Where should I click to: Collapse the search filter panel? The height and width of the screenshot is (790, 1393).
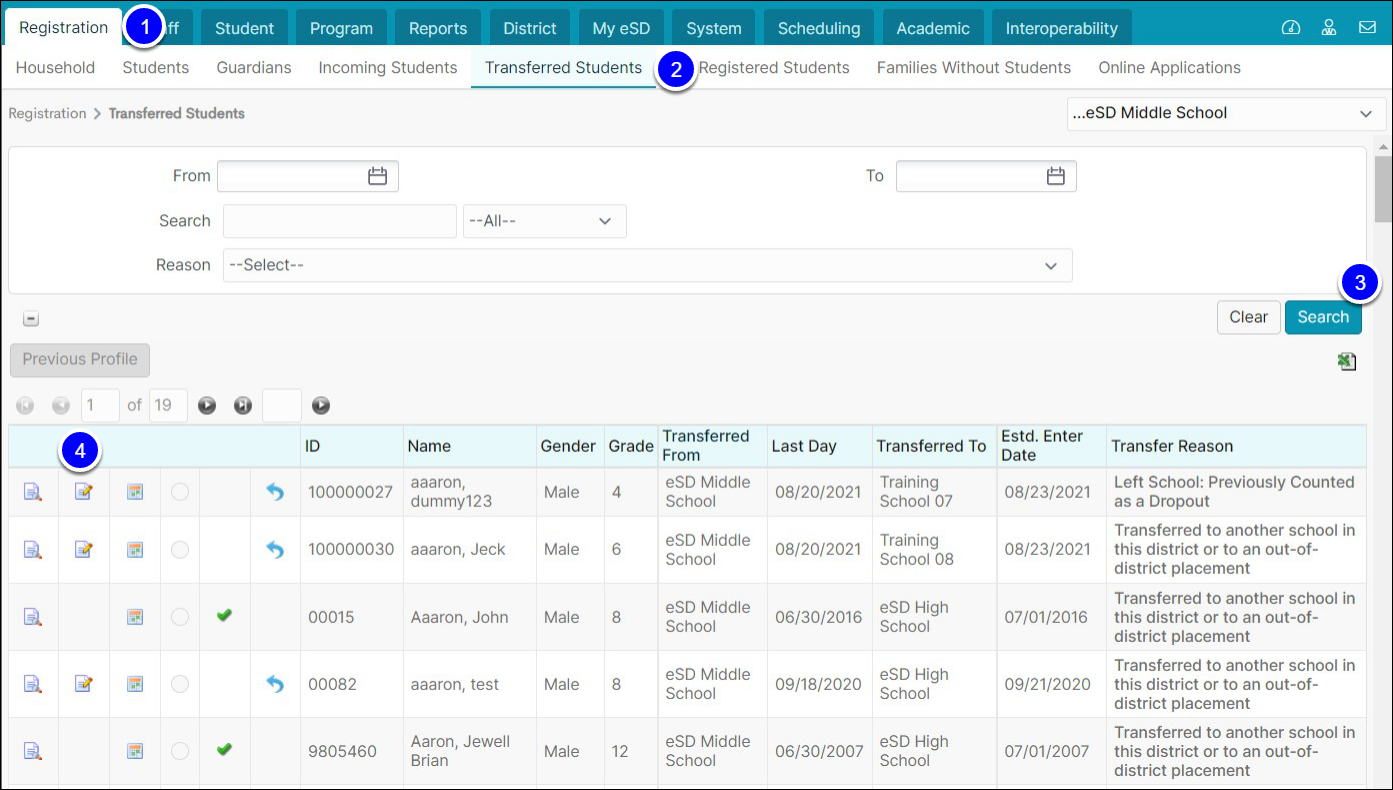click(x=31, y=319)
